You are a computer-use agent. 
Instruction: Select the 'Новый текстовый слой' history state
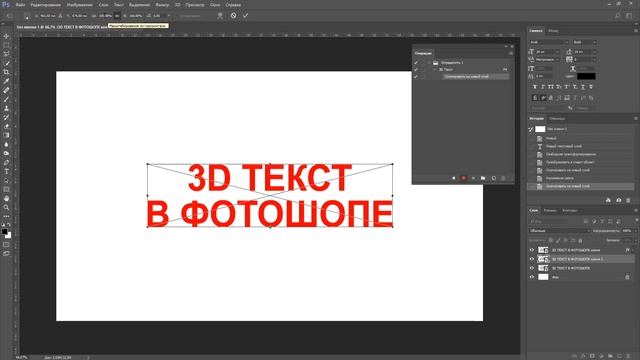click(x=565, y=146)
